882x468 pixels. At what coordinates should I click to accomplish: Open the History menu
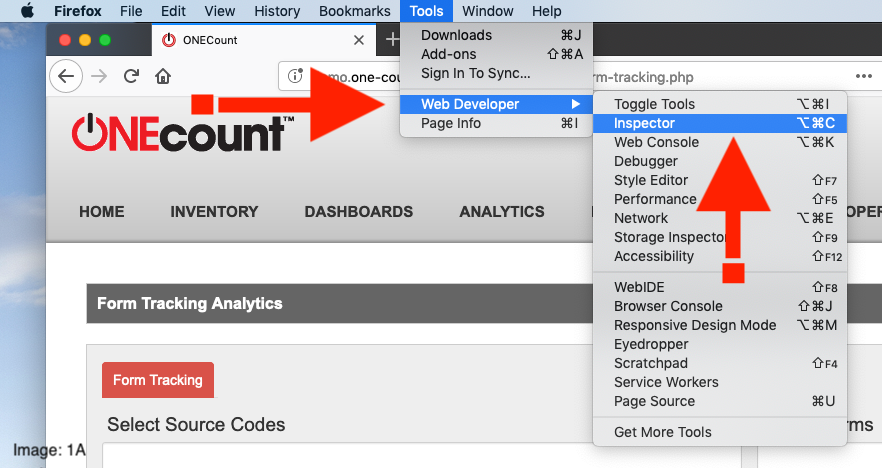(x=277, y=11)
